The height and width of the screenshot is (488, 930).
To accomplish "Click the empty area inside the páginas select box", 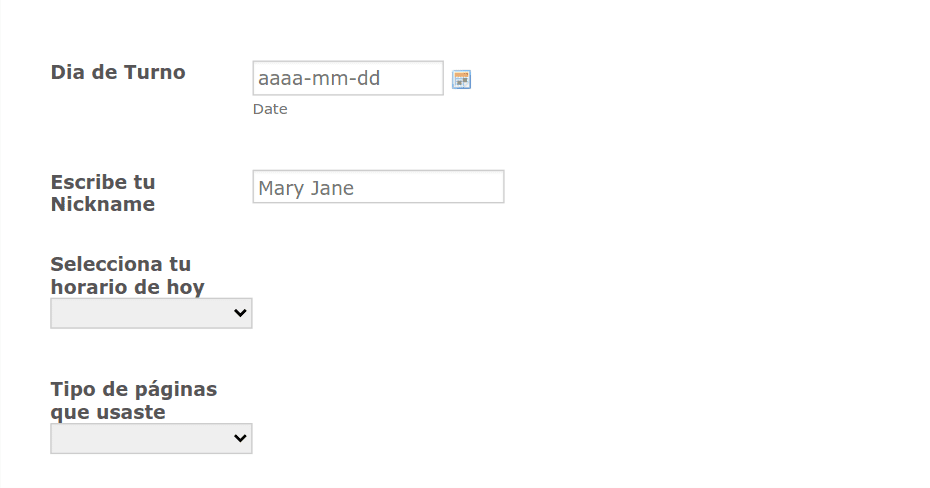I will point(139,438).
